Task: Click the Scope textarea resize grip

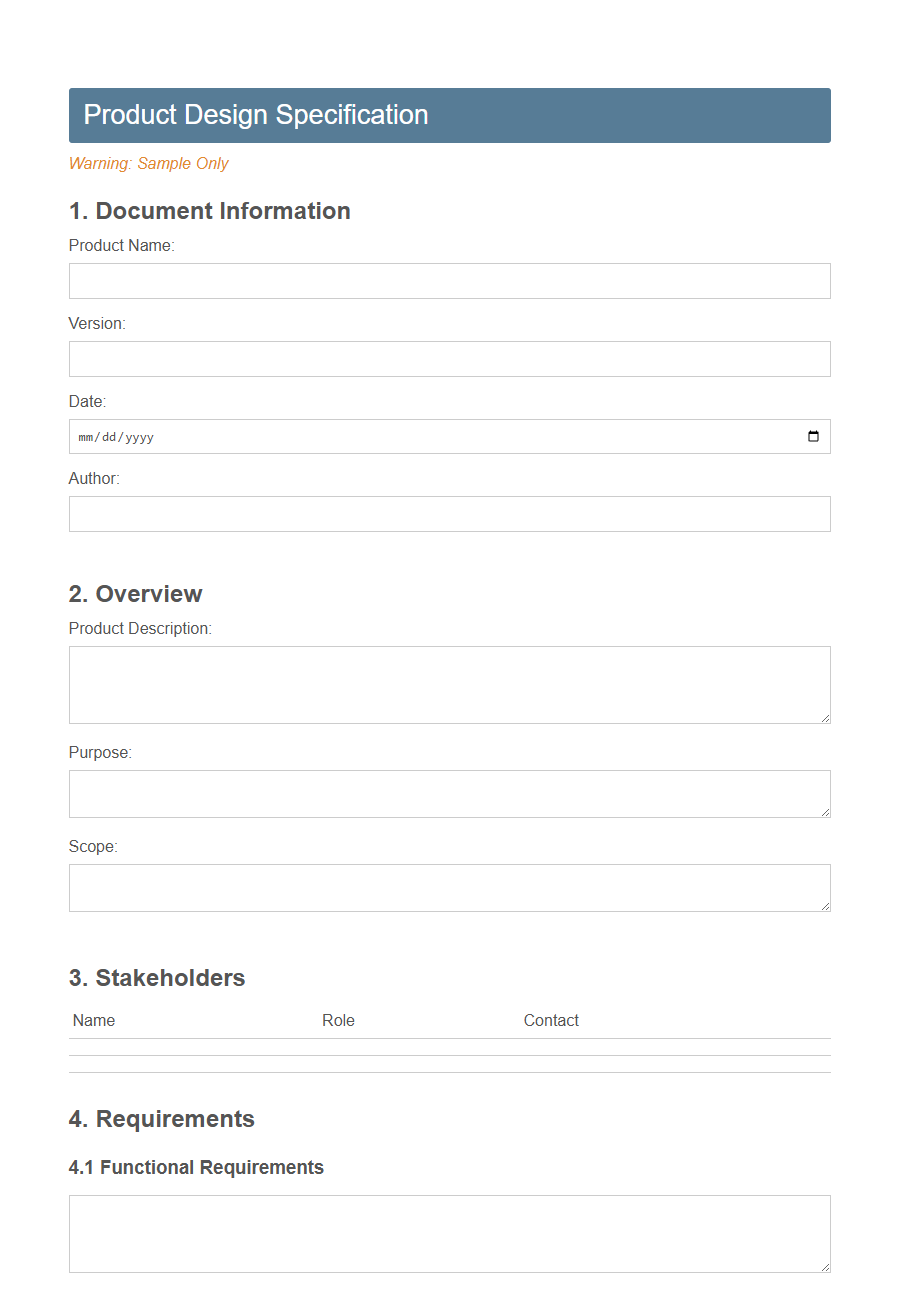Action: pyautogui.click(x=826, y=907)
